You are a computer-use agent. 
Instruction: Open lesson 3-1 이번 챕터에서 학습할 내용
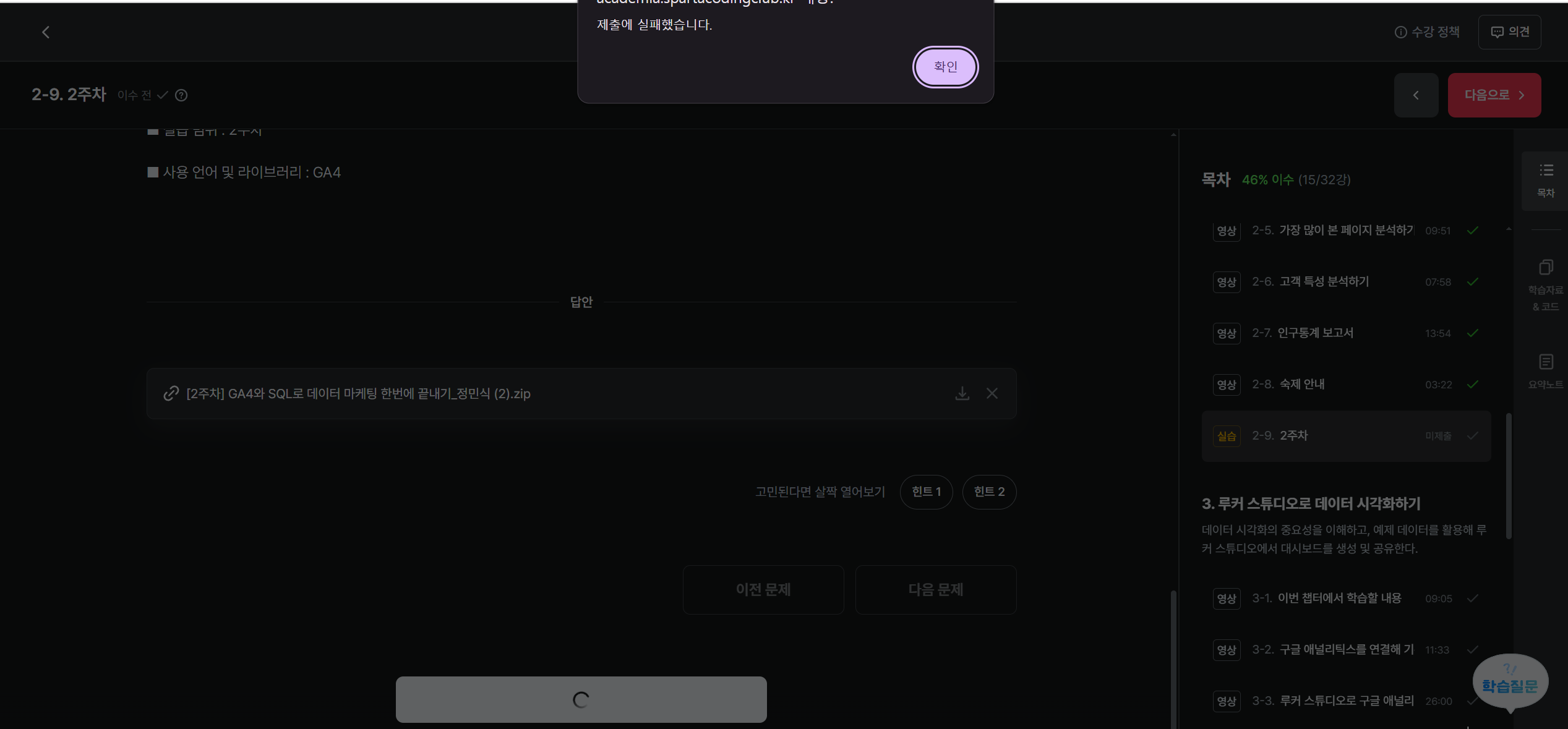[x=1346, y=599]
